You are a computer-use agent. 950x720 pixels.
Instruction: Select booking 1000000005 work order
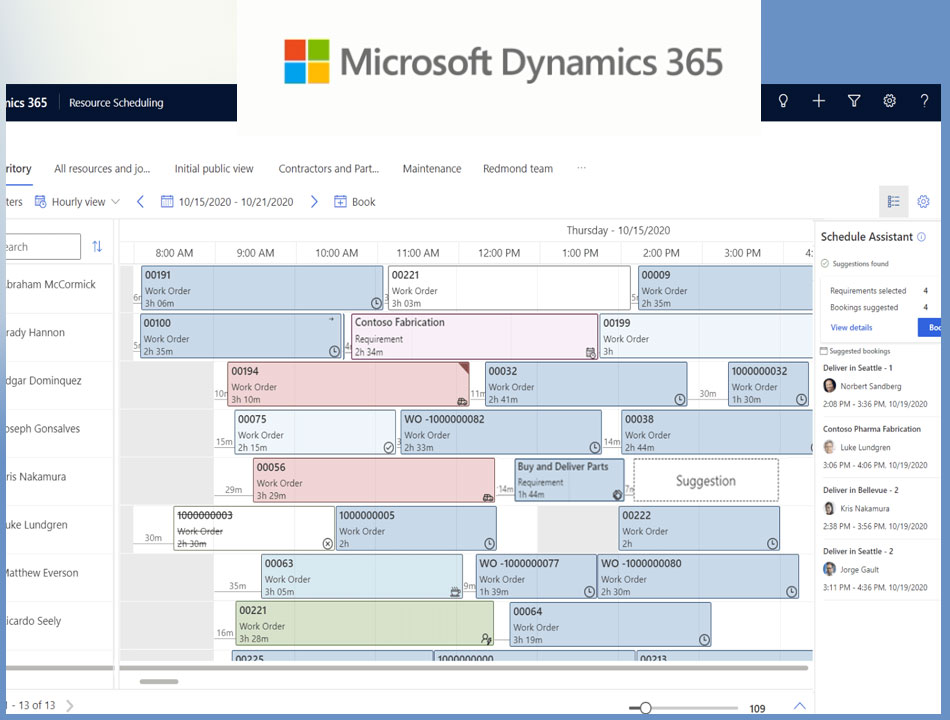click(416, 528)
